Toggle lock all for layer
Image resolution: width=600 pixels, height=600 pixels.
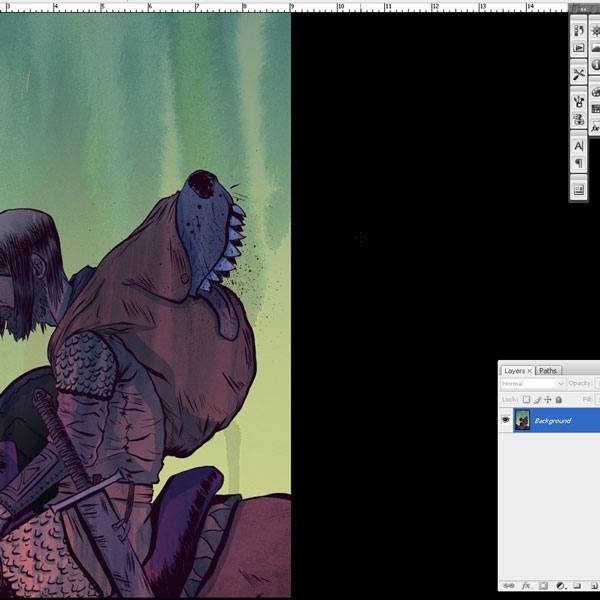click(557, 399)
